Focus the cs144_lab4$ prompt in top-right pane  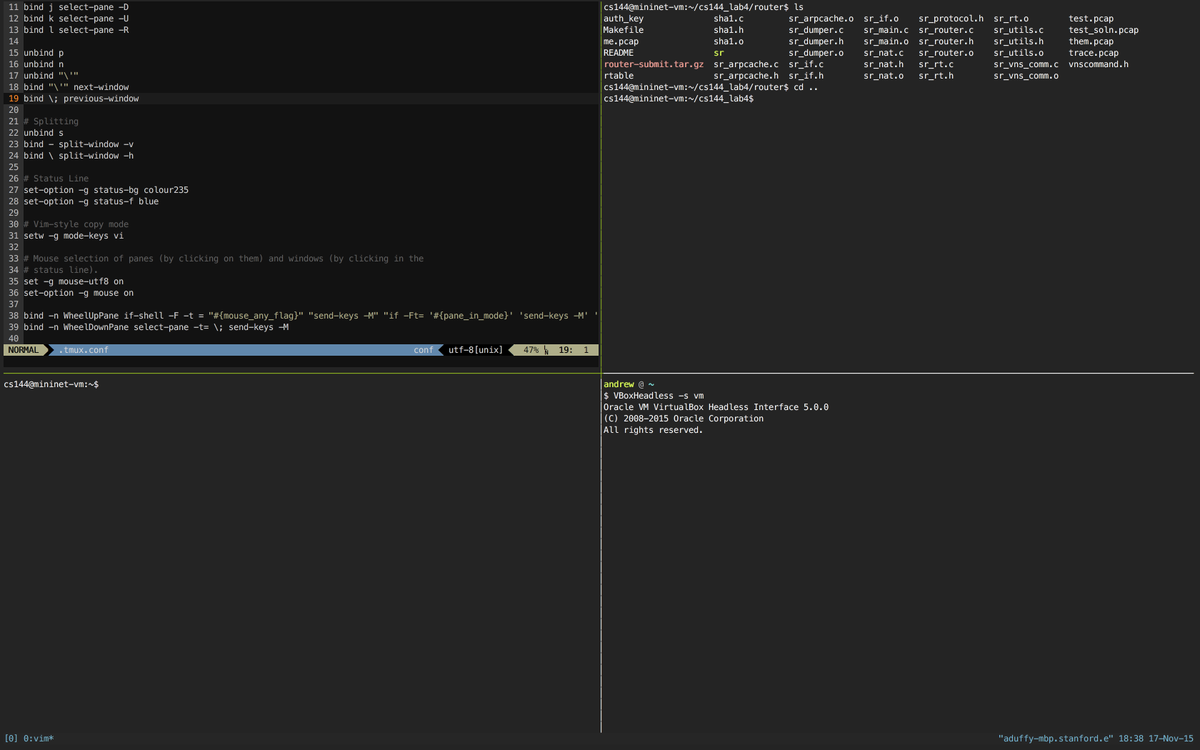tap(679, 99)
